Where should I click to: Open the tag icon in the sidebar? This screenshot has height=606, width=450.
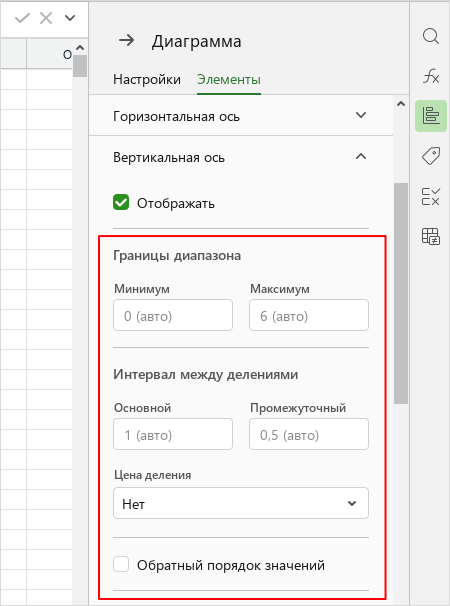(431, 156)
